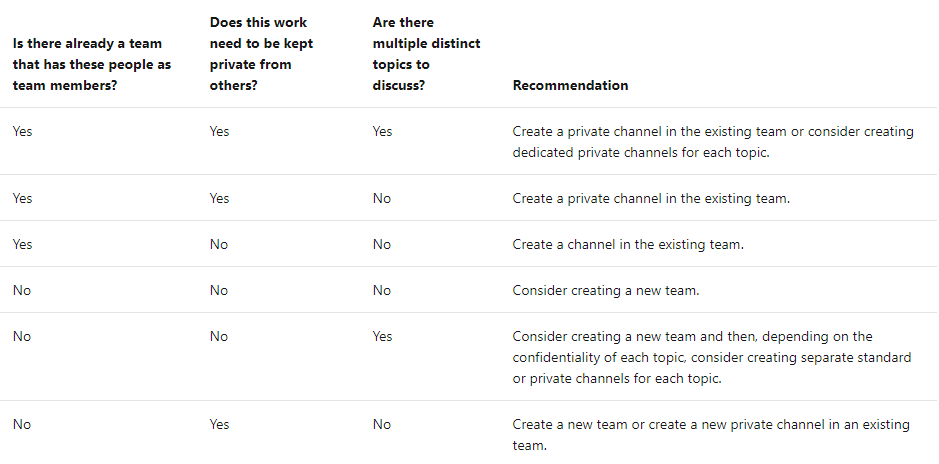Click the "kept private from others" column header

(258, 53)
